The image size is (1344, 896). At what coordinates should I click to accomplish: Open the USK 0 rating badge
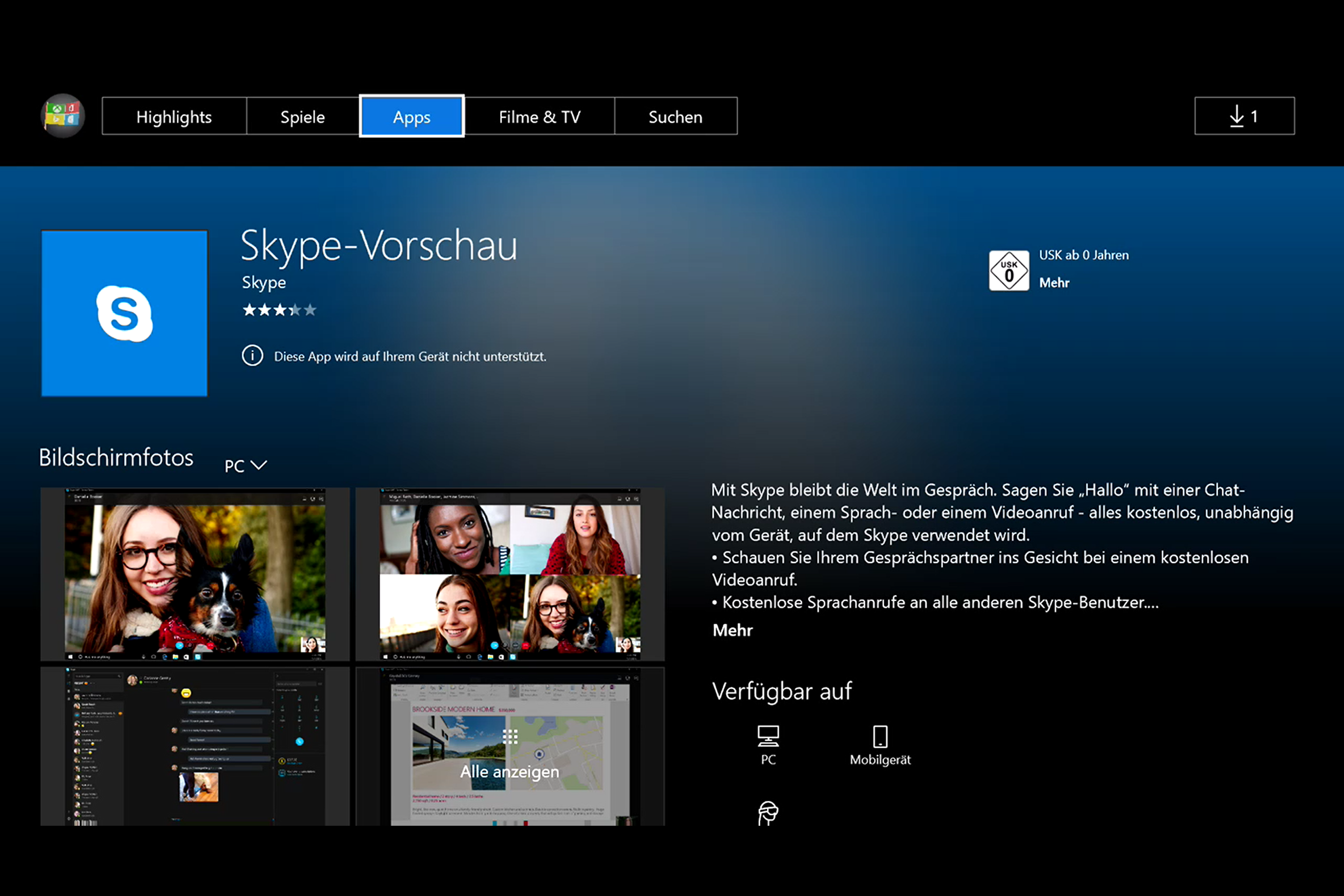(x=1008, y=270)
